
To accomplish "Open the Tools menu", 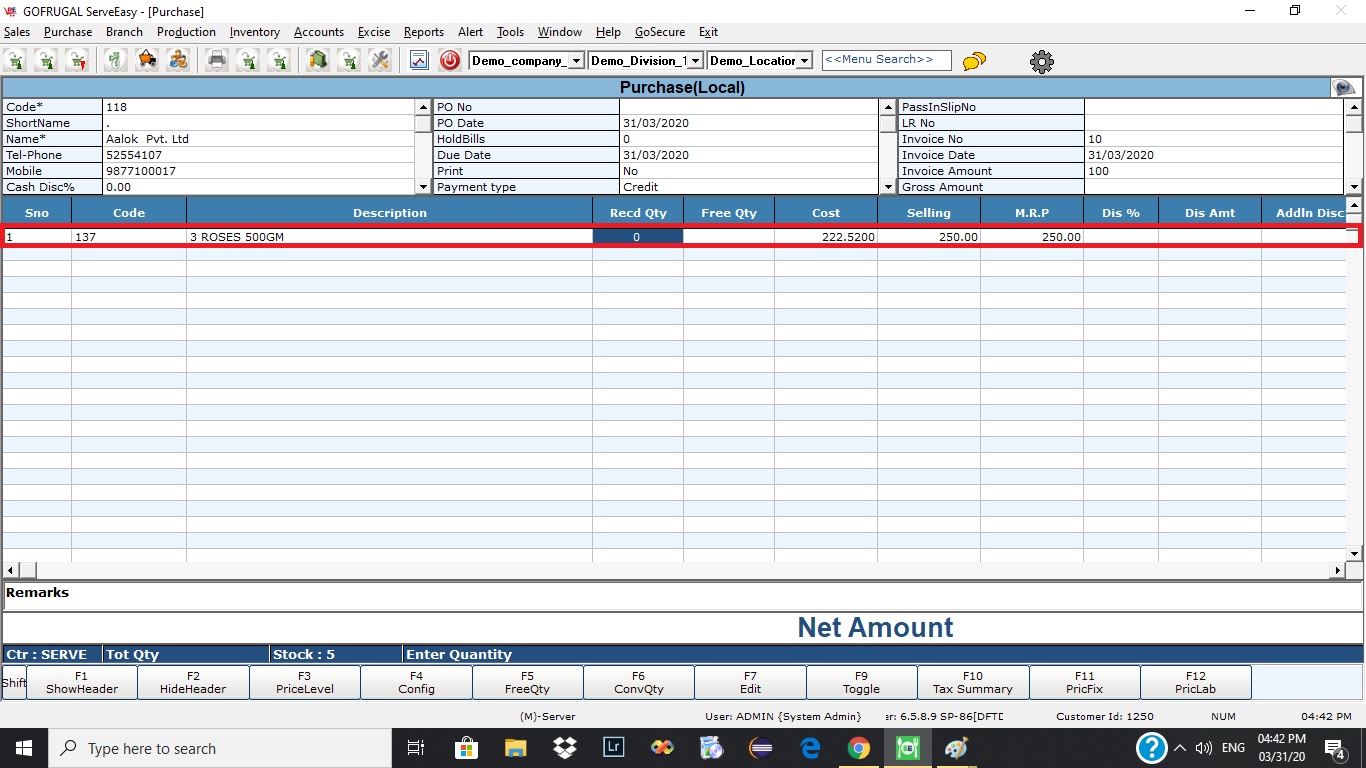I will tap(510, 32).
